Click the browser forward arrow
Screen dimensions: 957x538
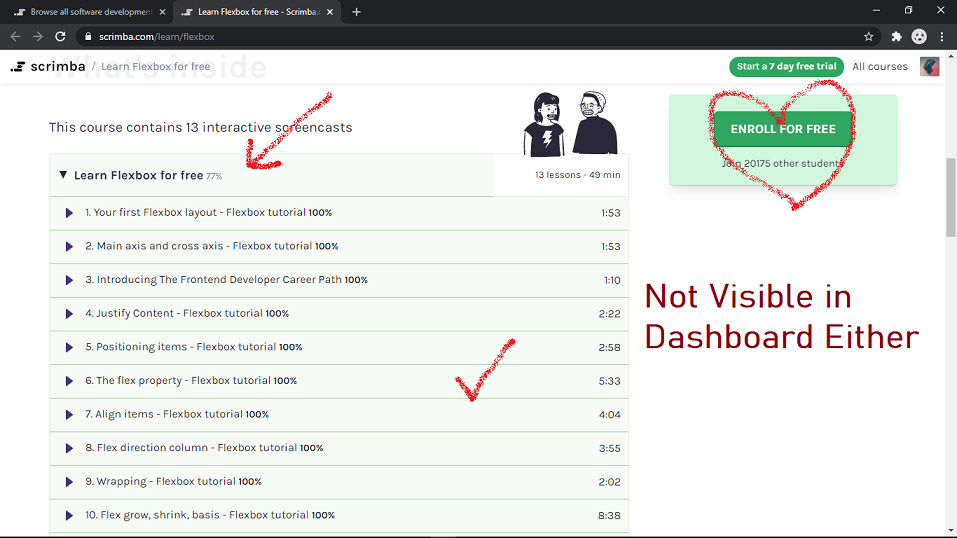tap(38, 37)
